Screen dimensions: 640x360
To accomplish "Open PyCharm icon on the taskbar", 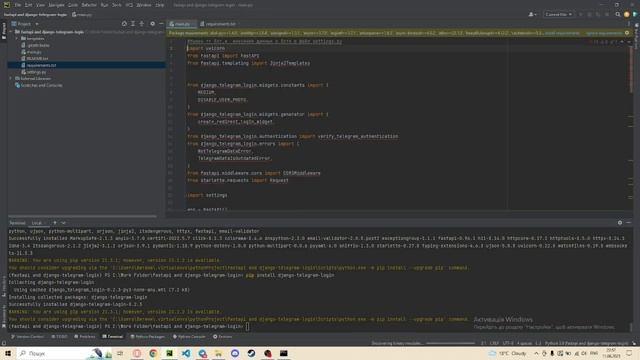I will pos(169,353).
